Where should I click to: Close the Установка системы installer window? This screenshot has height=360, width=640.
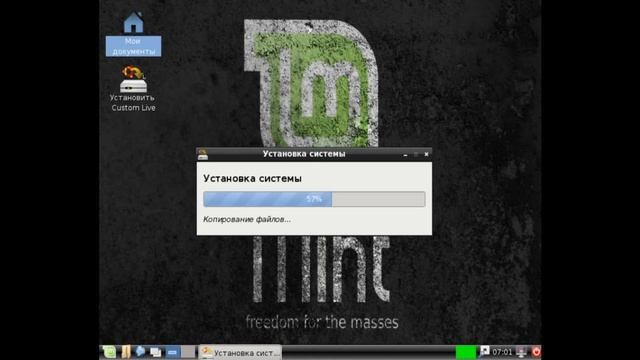tap(426, 154)
